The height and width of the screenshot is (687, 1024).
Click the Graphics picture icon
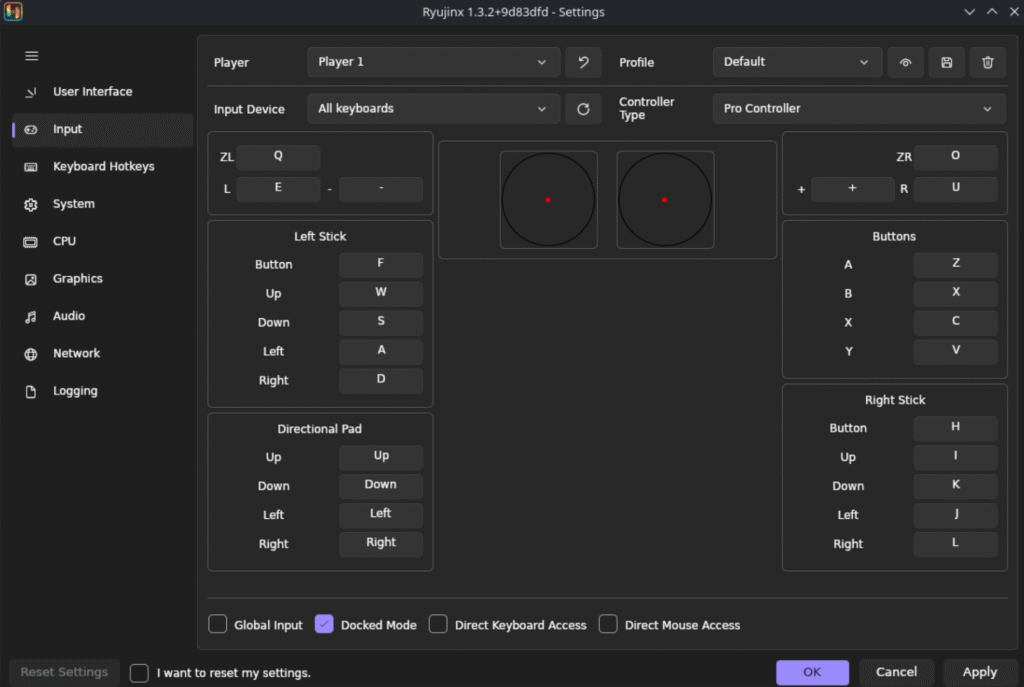click(x=31, y=280)
